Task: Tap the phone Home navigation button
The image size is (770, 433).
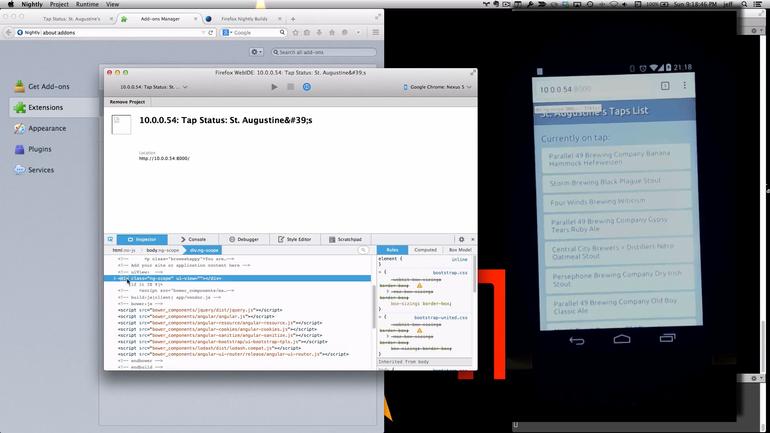Action: tap(622, 339)
